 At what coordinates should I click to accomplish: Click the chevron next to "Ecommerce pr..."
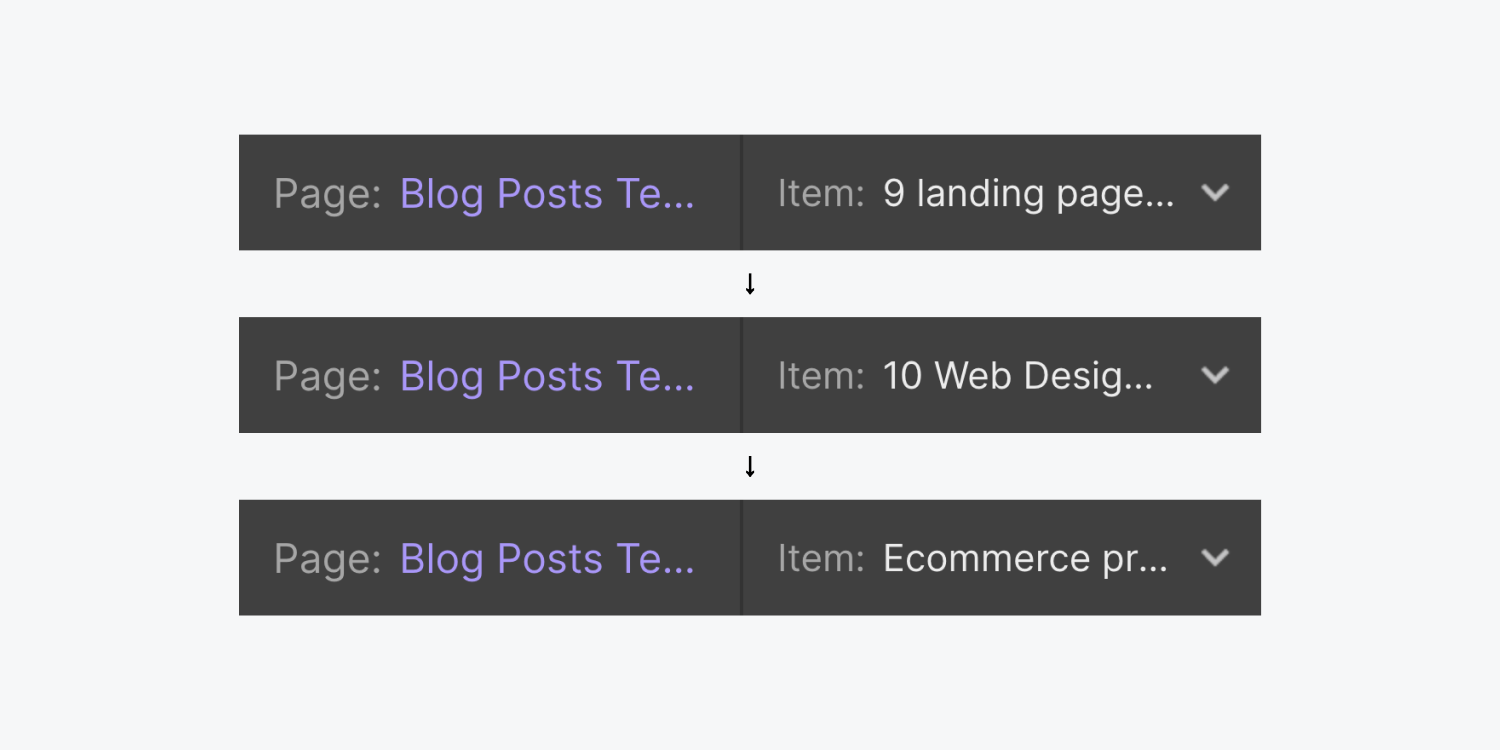point(1215,558)
